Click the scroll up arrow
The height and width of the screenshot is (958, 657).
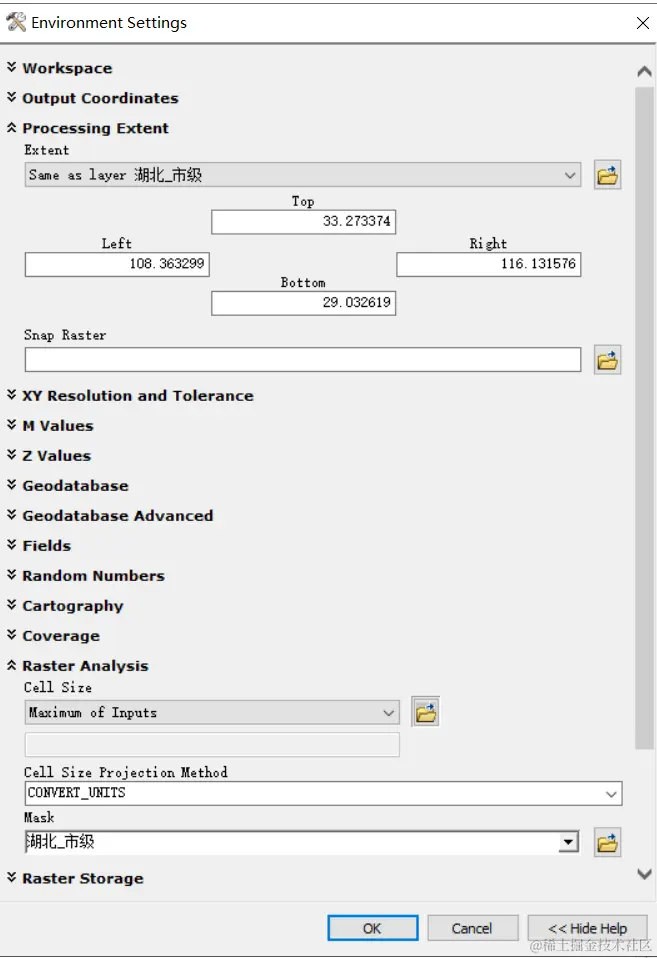(x=644, y=71)
